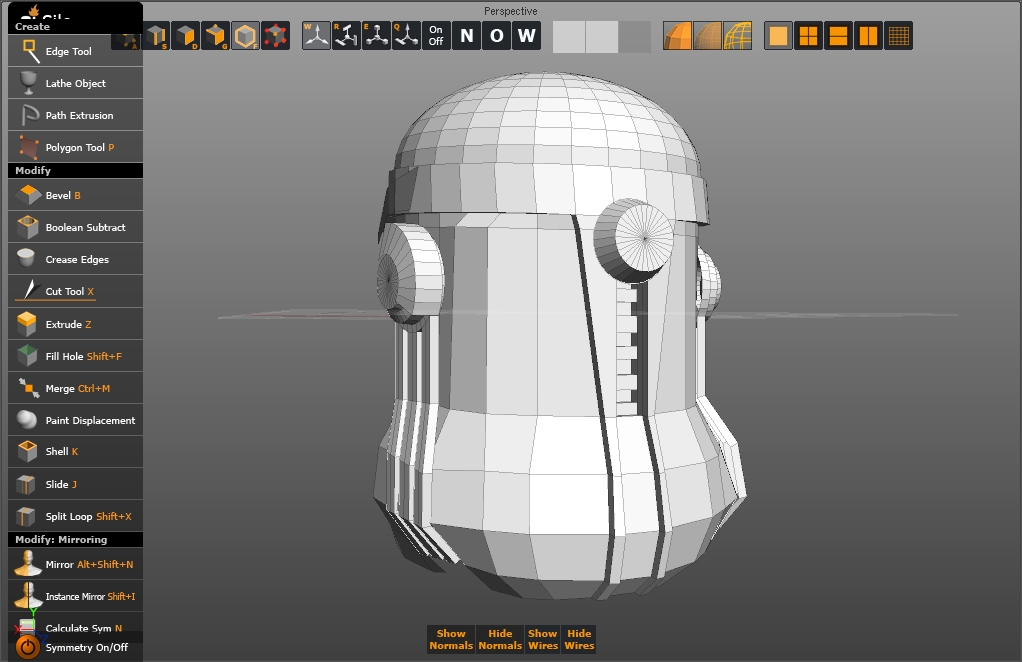Screen dimensions: 1022x662
Task: Open Paint Displacement
Action: click(x=75, y=420)
